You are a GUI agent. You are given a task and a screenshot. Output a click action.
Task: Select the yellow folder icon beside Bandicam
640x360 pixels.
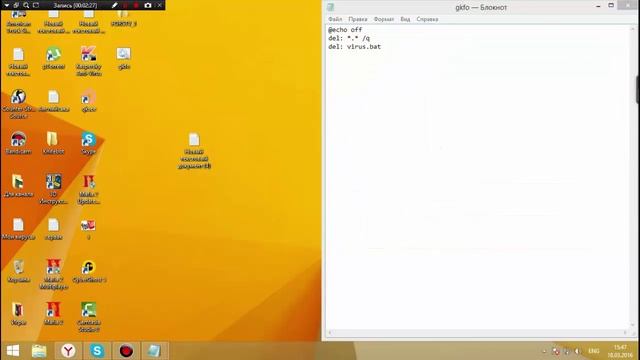point(53,143)
